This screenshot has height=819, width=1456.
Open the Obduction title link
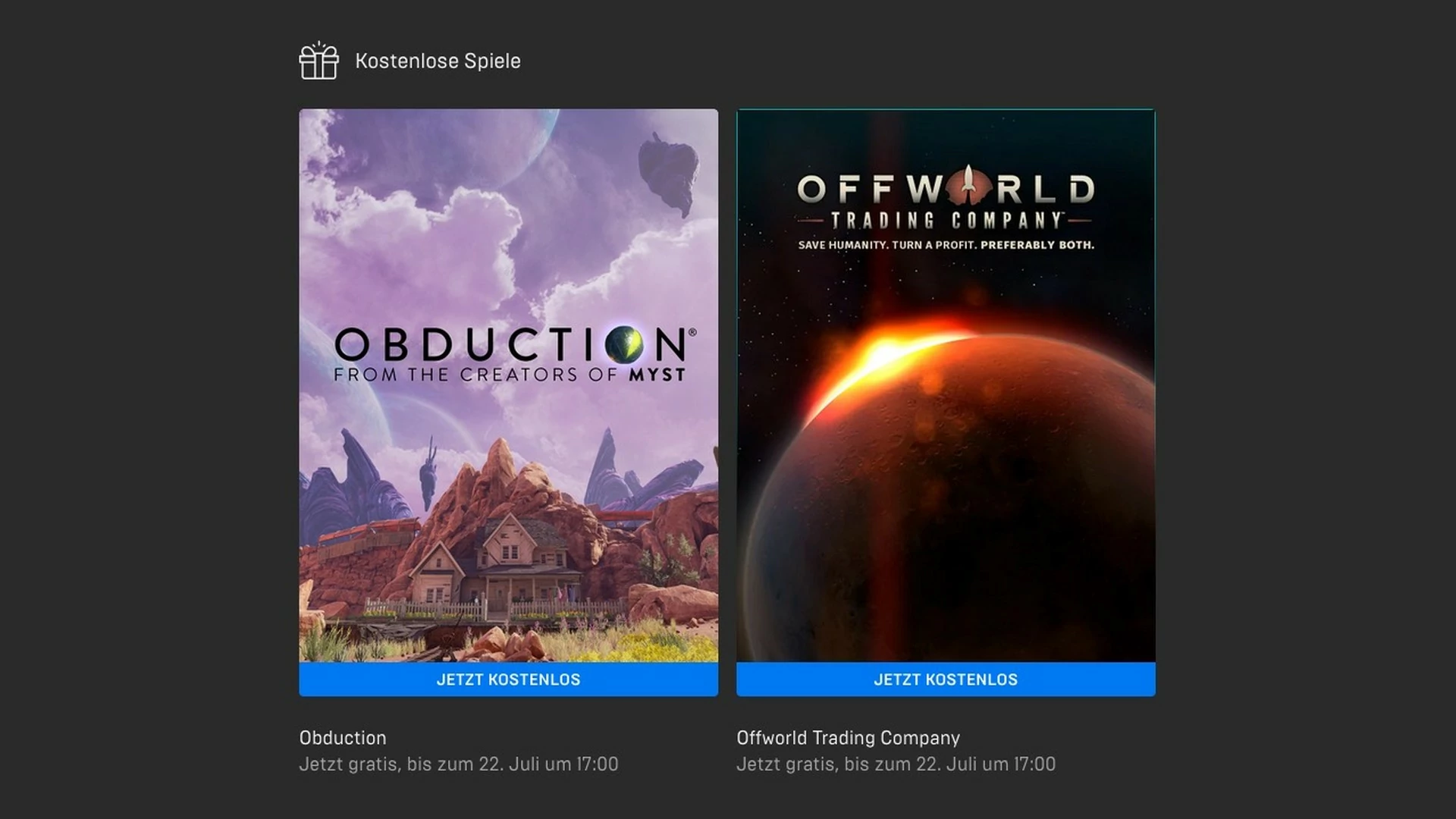click(x=343, y=738)
